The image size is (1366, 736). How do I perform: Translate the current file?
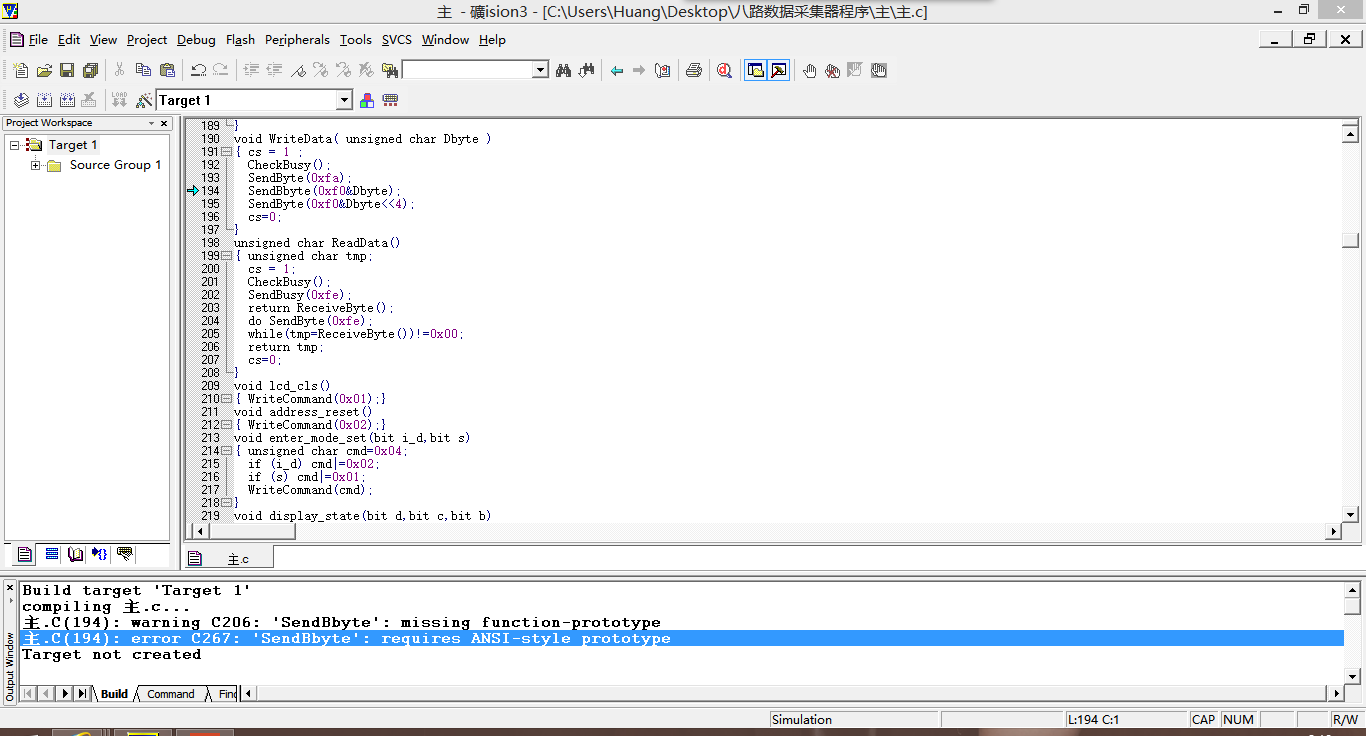pos(20,100)
